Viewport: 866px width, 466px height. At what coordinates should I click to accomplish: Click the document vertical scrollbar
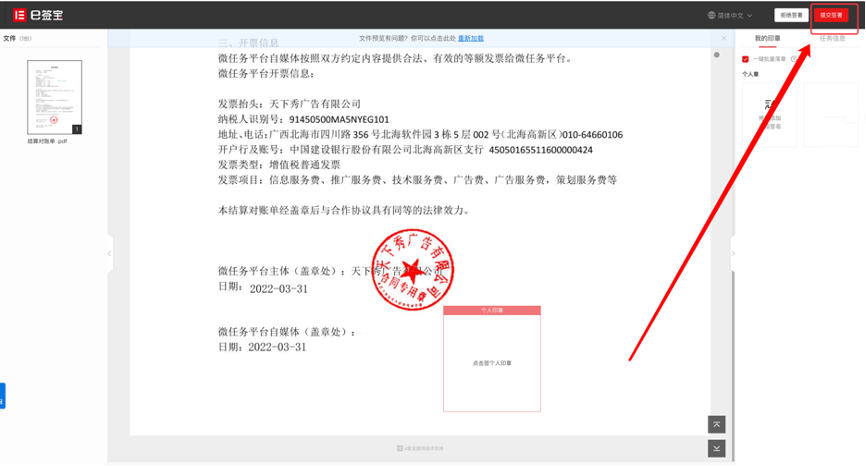point(733,364)
